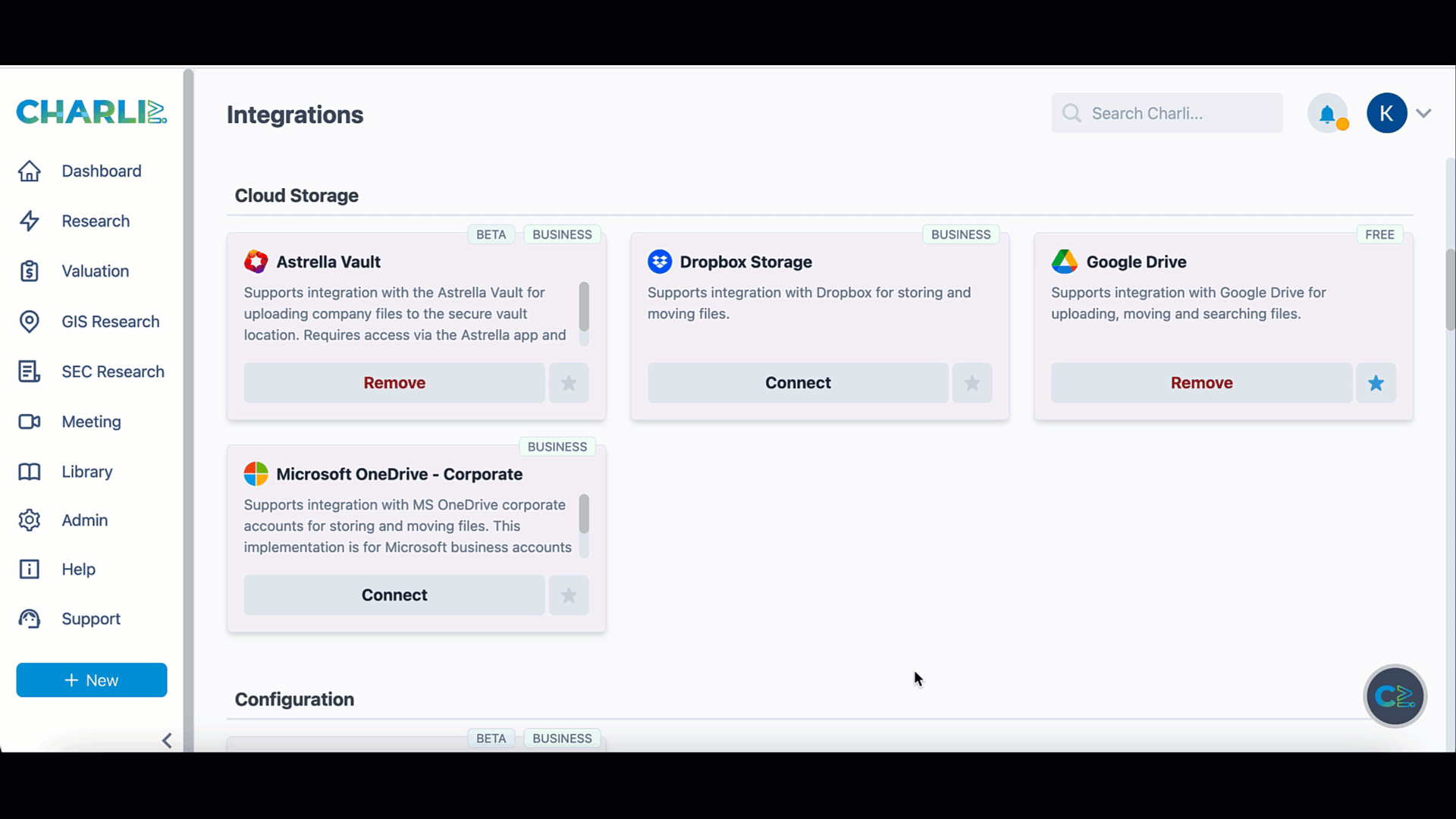Toggle favorite star for Dropbox Storage
Screen dimensions: 1456x819
click(972, 383)
